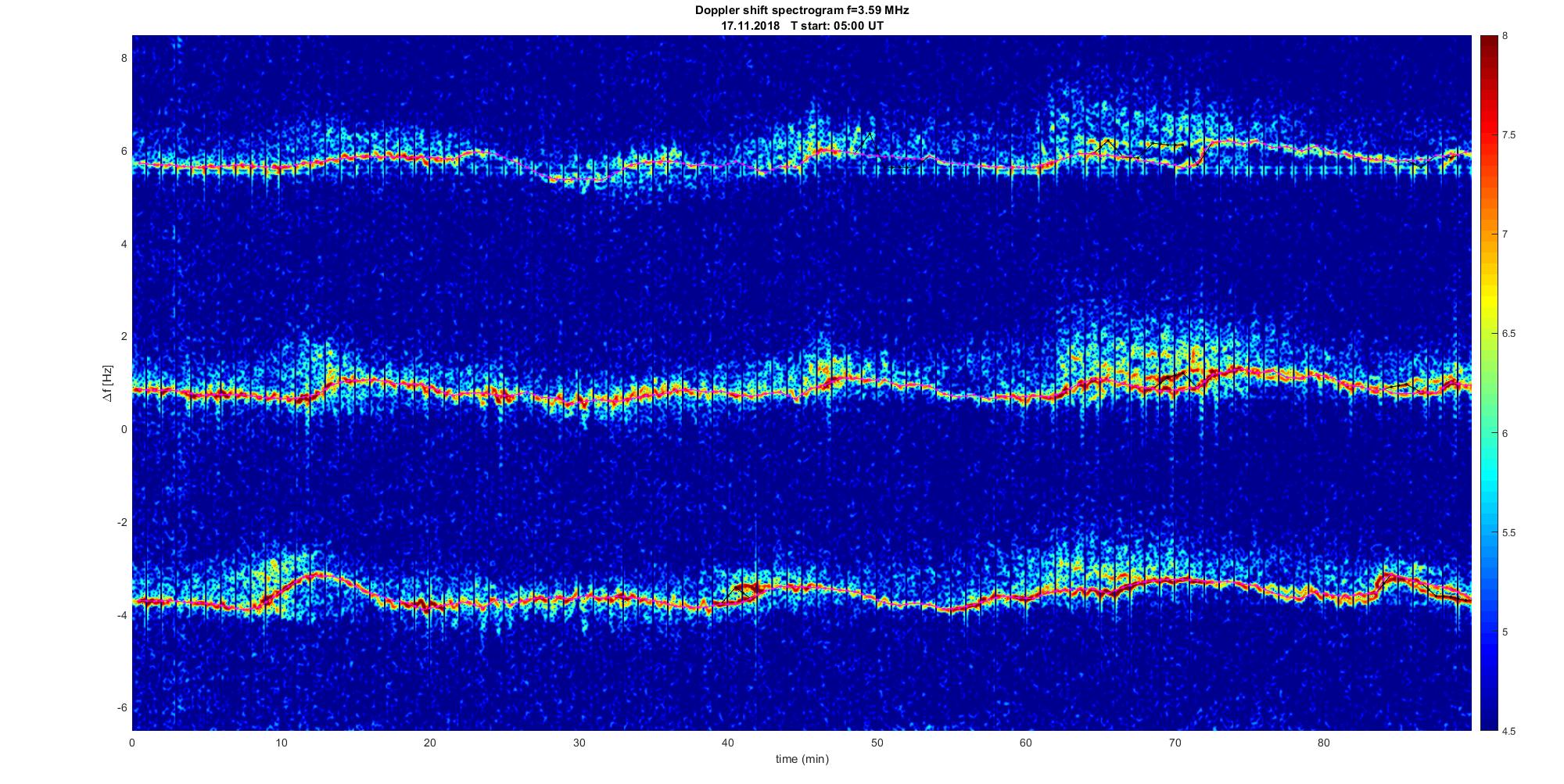Click the x-axis label 'time (min)'
The height and width of the screenshot is (784, 1564).
(802, 759)
